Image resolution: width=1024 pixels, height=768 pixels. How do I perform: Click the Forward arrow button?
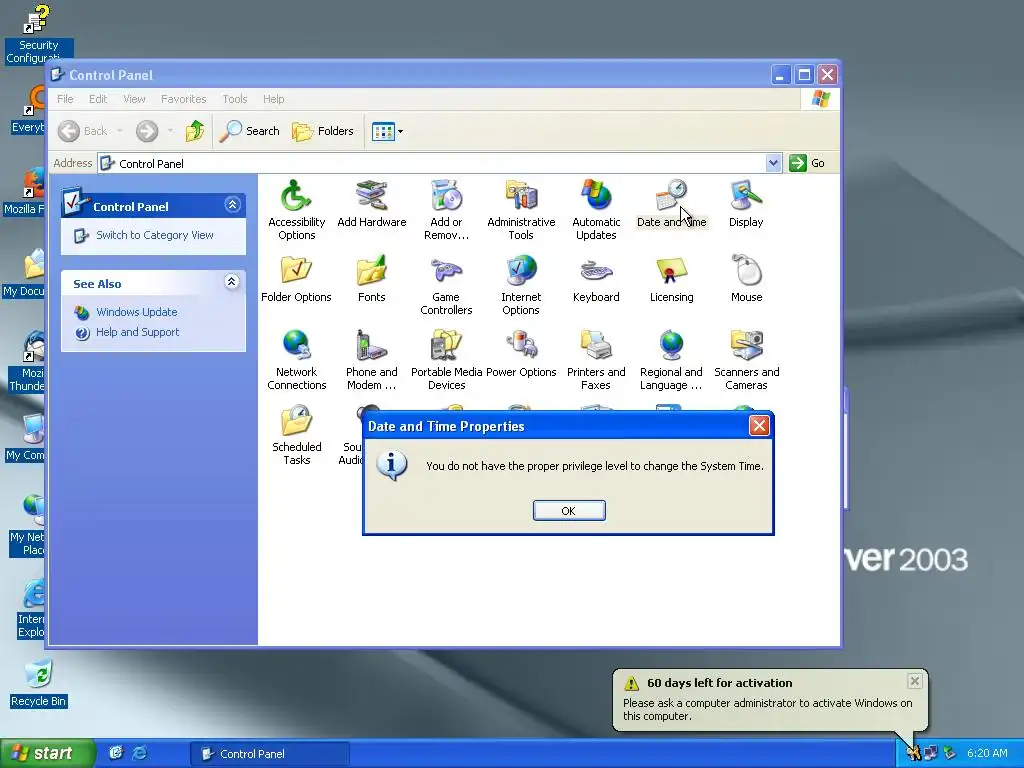(147, 131)
